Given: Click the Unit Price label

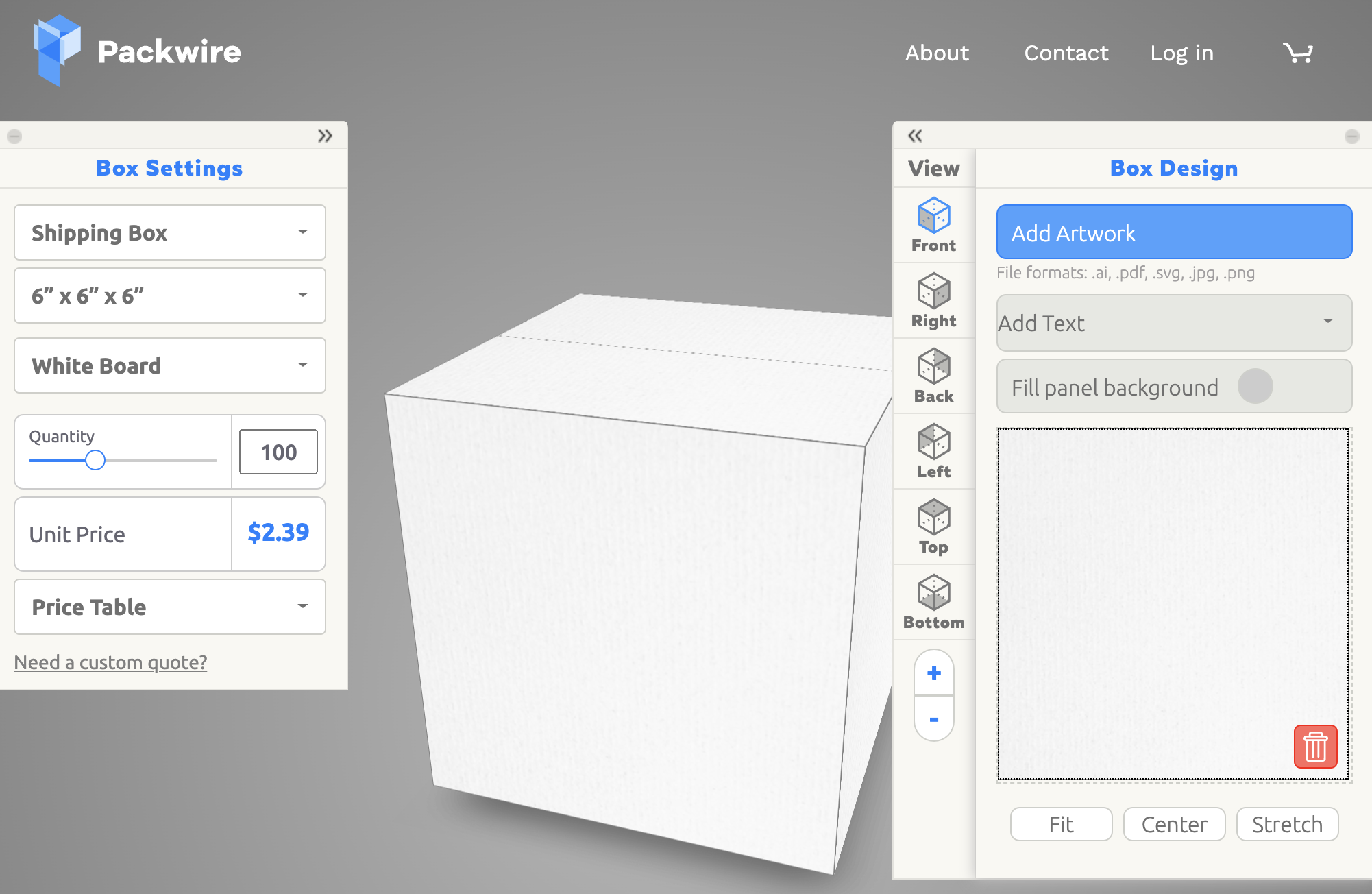Looking at the screenshot, I should (x=77, y=534).
